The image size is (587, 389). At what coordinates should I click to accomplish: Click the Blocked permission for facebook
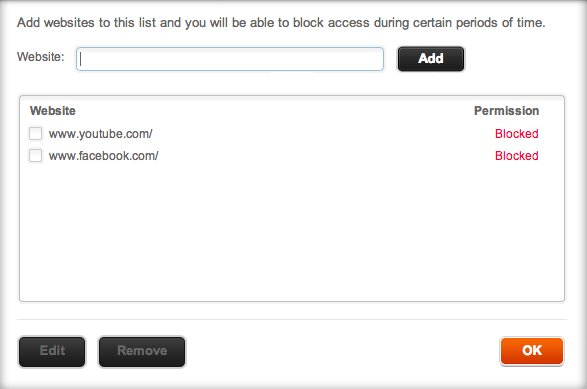(x=517, y=156)
